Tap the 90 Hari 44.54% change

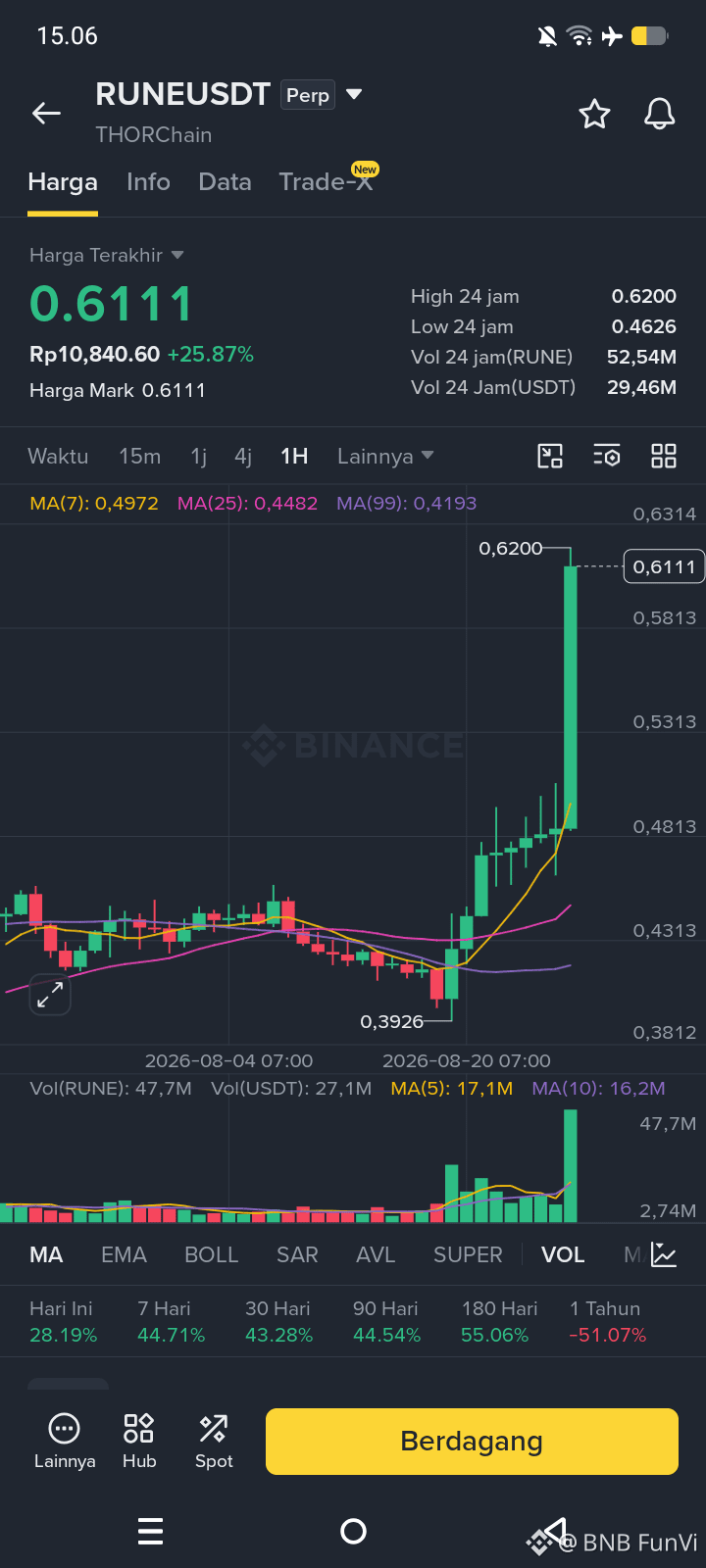click(x=386, y=1322)
